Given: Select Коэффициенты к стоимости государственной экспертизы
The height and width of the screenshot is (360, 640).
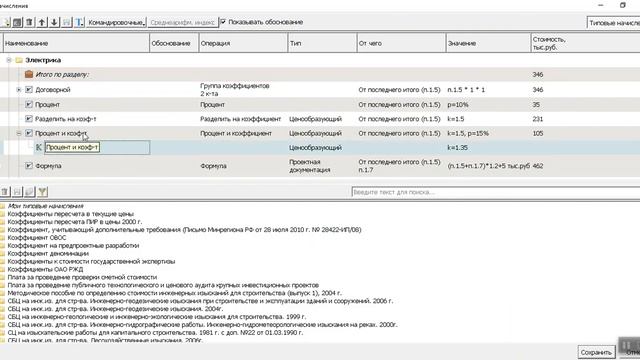Looking at the screenshot, I should [91, 261].
